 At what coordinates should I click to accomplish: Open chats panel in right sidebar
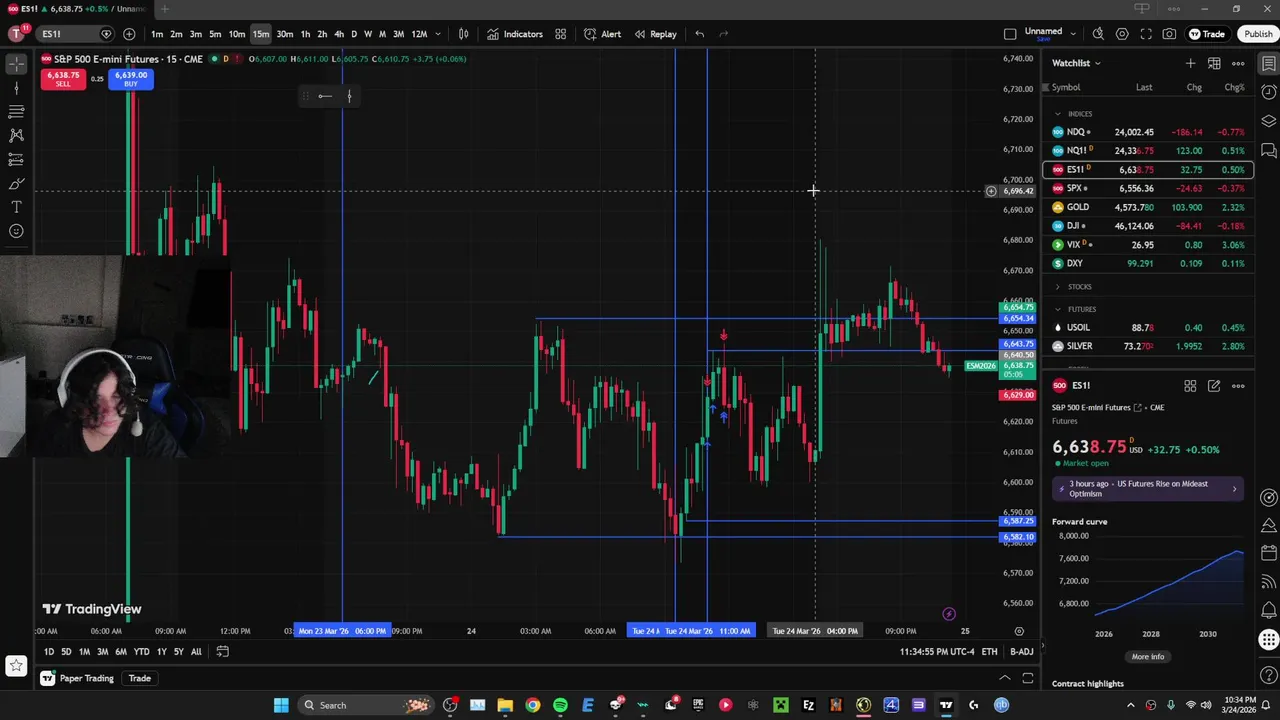point(1269,151)
